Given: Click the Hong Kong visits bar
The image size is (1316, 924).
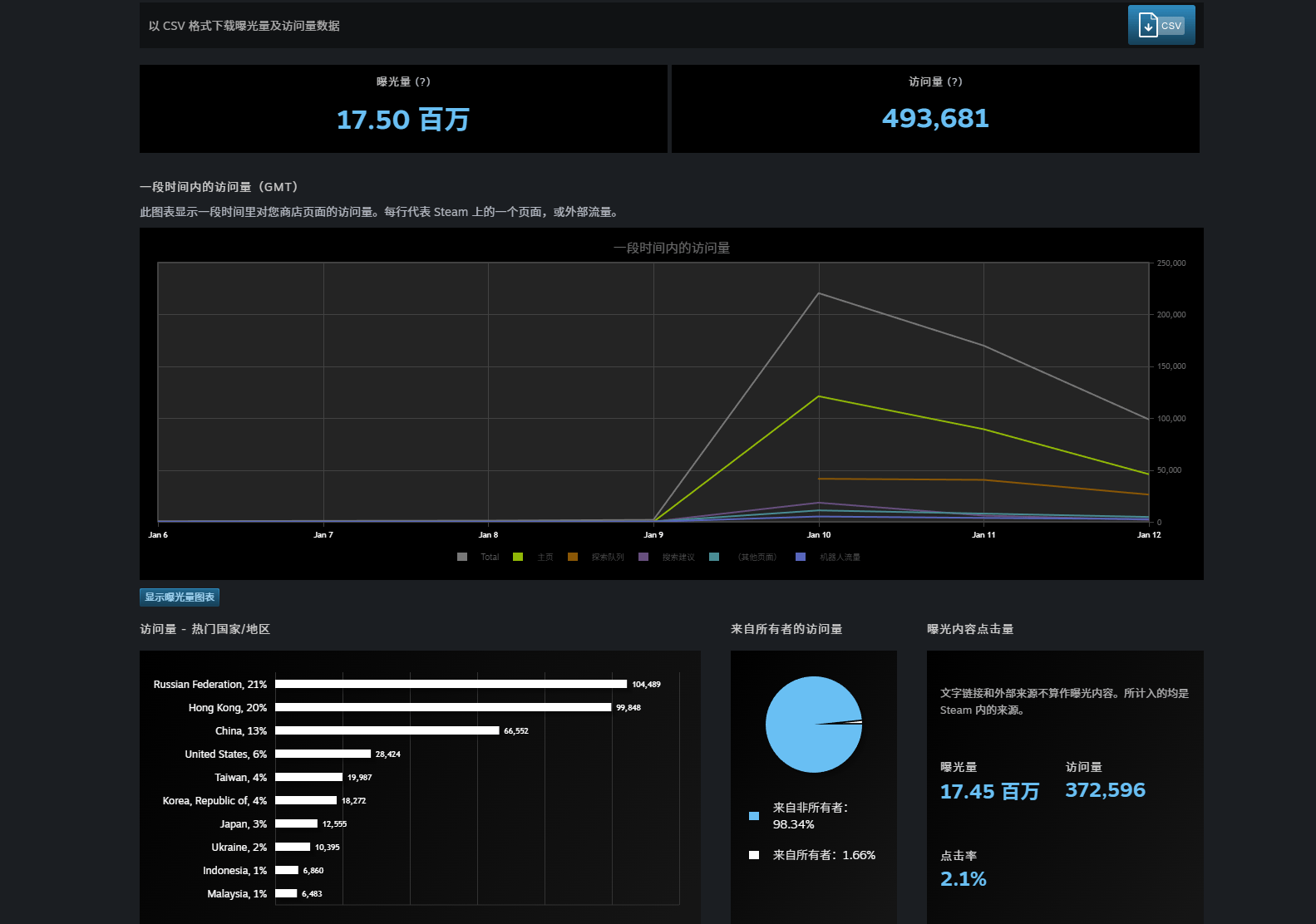Looking at the screenshot, I should (x=443, y=707).
